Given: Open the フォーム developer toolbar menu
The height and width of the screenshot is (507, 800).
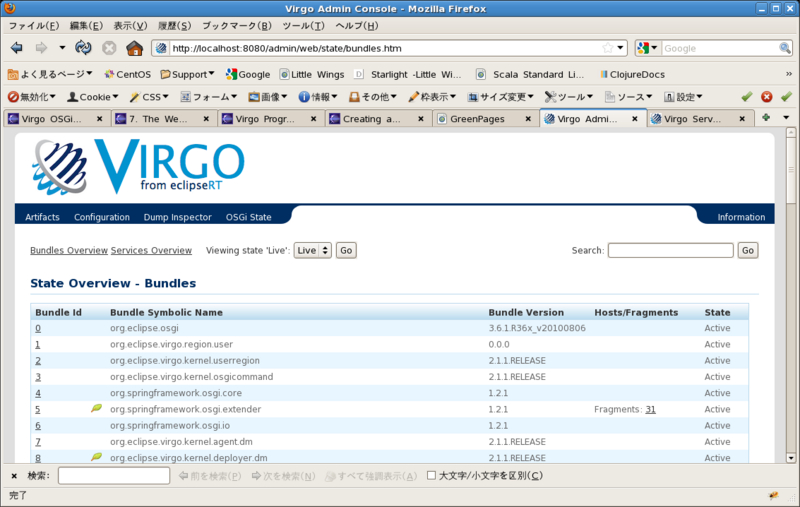Looking at the screenshot, I should tap(209, 96).
